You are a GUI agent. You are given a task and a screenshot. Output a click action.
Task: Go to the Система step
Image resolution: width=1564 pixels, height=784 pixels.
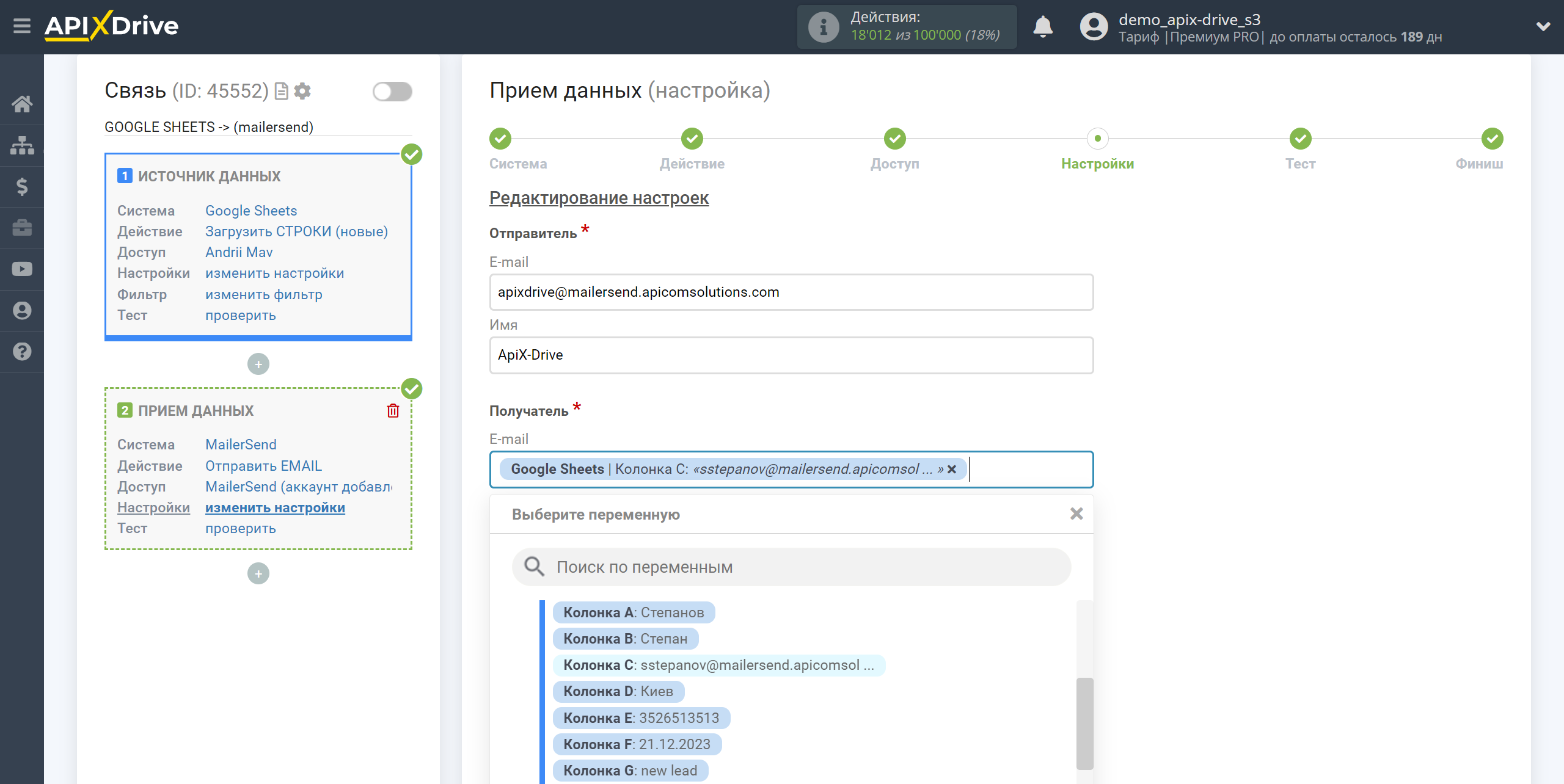[500, 139]
